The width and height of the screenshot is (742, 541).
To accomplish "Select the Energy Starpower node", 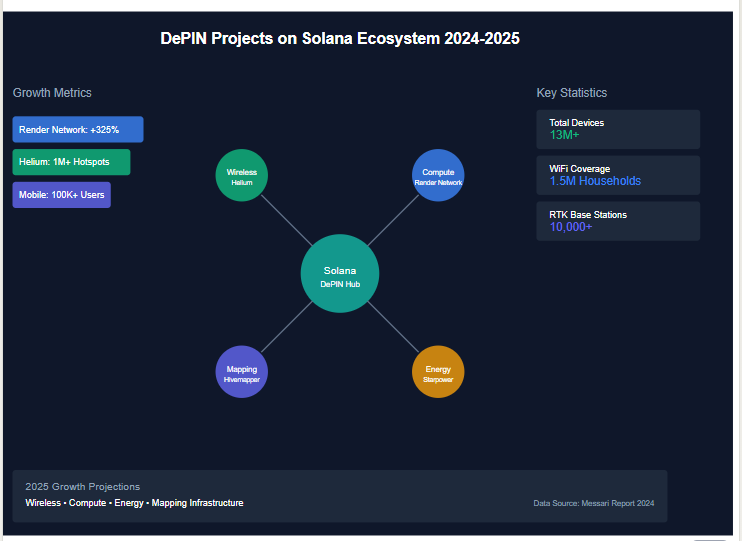I will click(438, 372).
